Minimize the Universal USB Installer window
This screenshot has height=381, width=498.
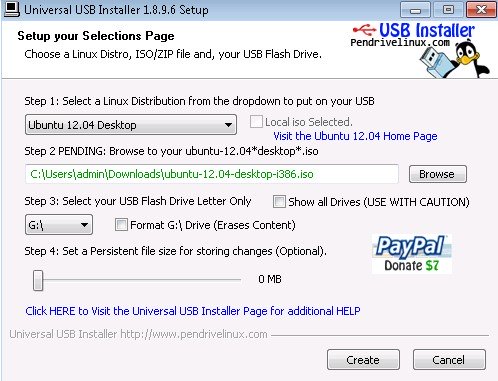tap(415, 10)
